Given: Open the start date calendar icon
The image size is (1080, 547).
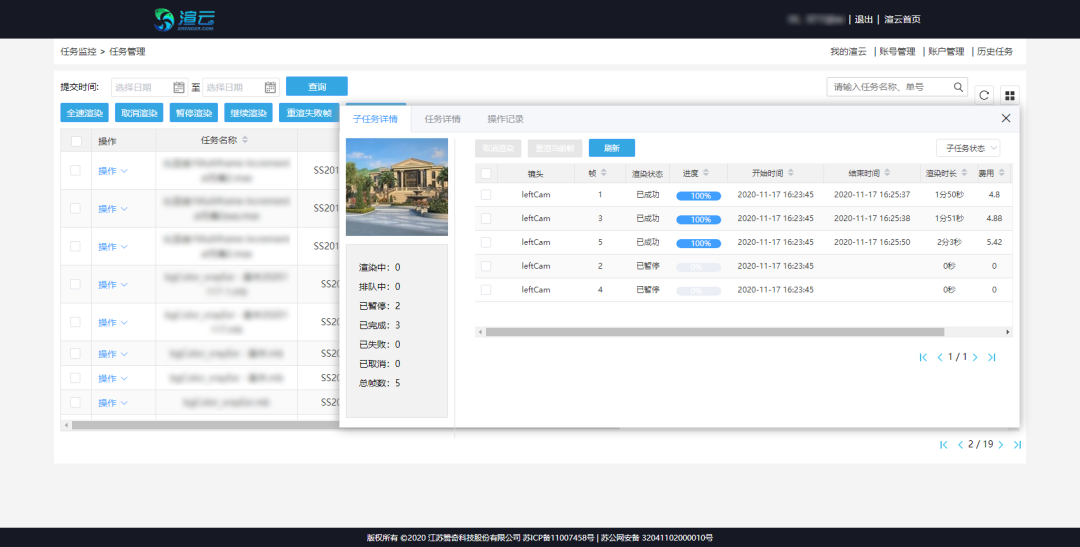Looking at the screenshot, I should [x=179, y=87].
